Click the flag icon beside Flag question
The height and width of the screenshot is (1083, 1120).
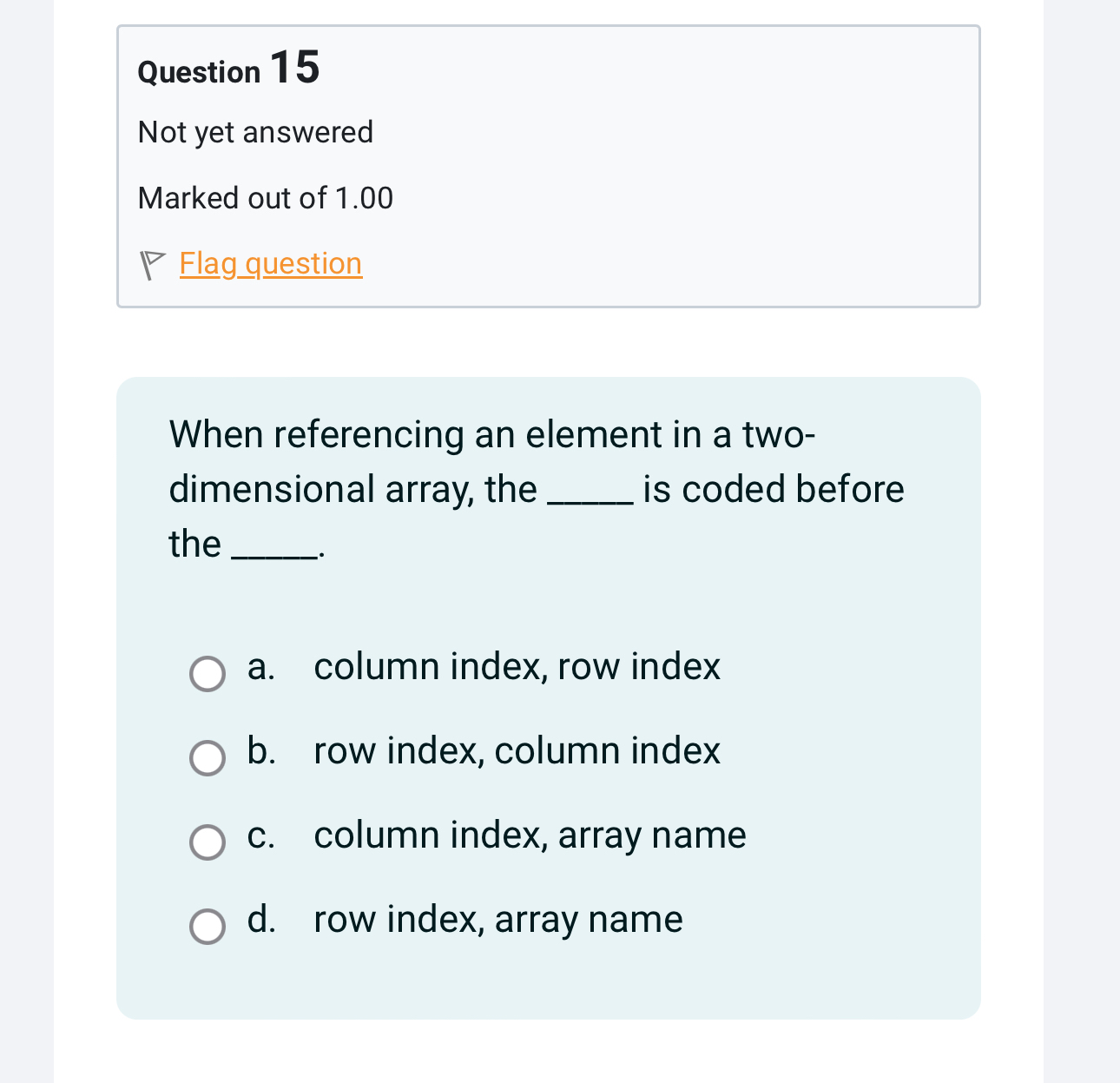[152, 265]
